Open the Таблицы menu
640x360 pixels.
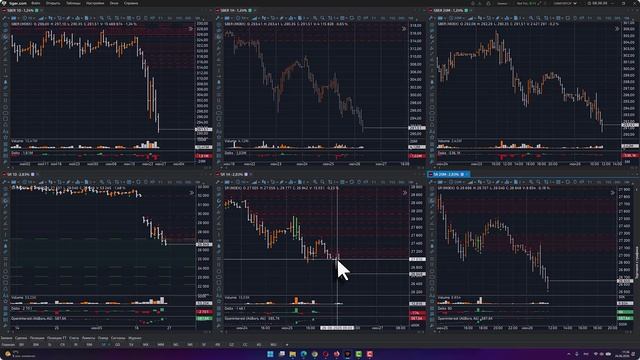pyautogui.click(x=73, y=3)
